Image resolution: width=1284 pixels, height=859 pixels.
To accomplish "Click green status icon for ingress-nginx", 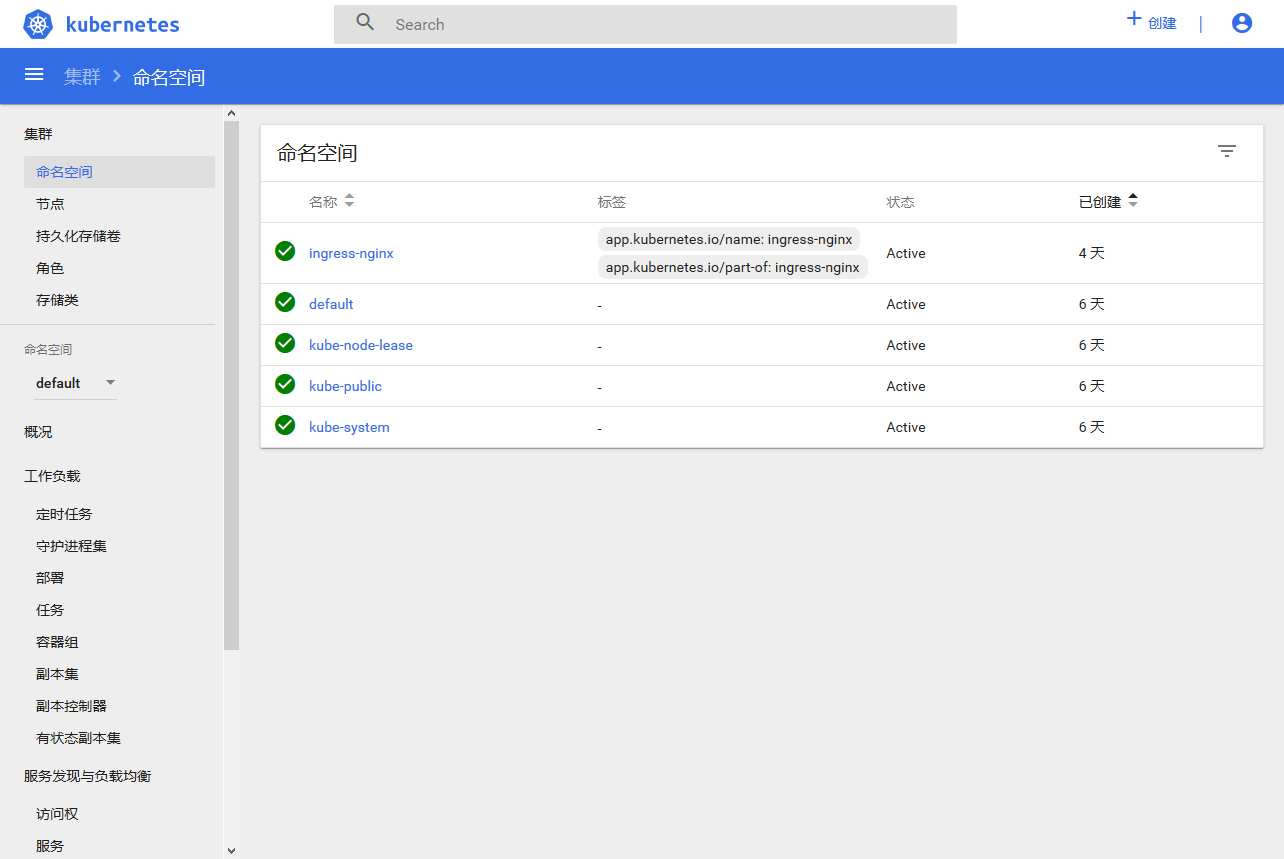I will pos(285,252).
